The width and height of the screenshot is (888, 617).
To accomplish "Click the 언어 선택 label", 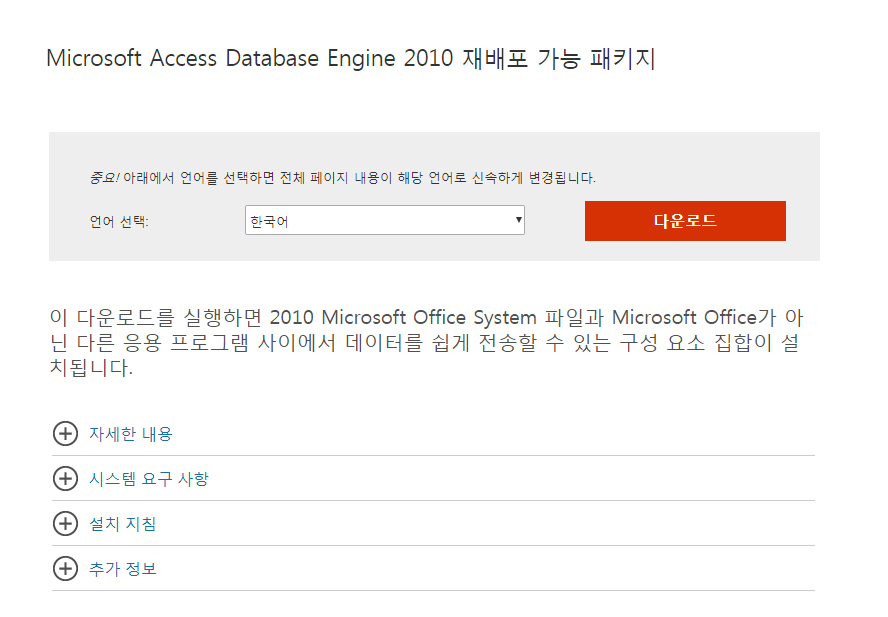I will click(x=119, y=222).
